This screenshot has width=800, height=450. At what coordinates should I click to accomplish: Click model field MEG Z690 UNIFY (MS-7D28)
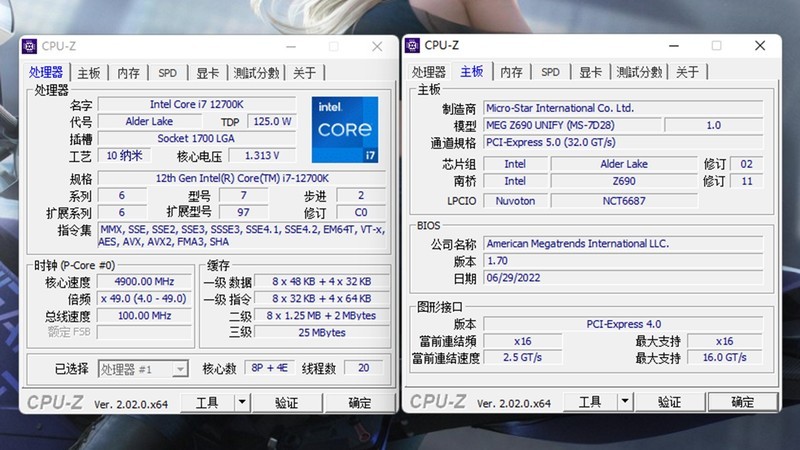(572, 125)
